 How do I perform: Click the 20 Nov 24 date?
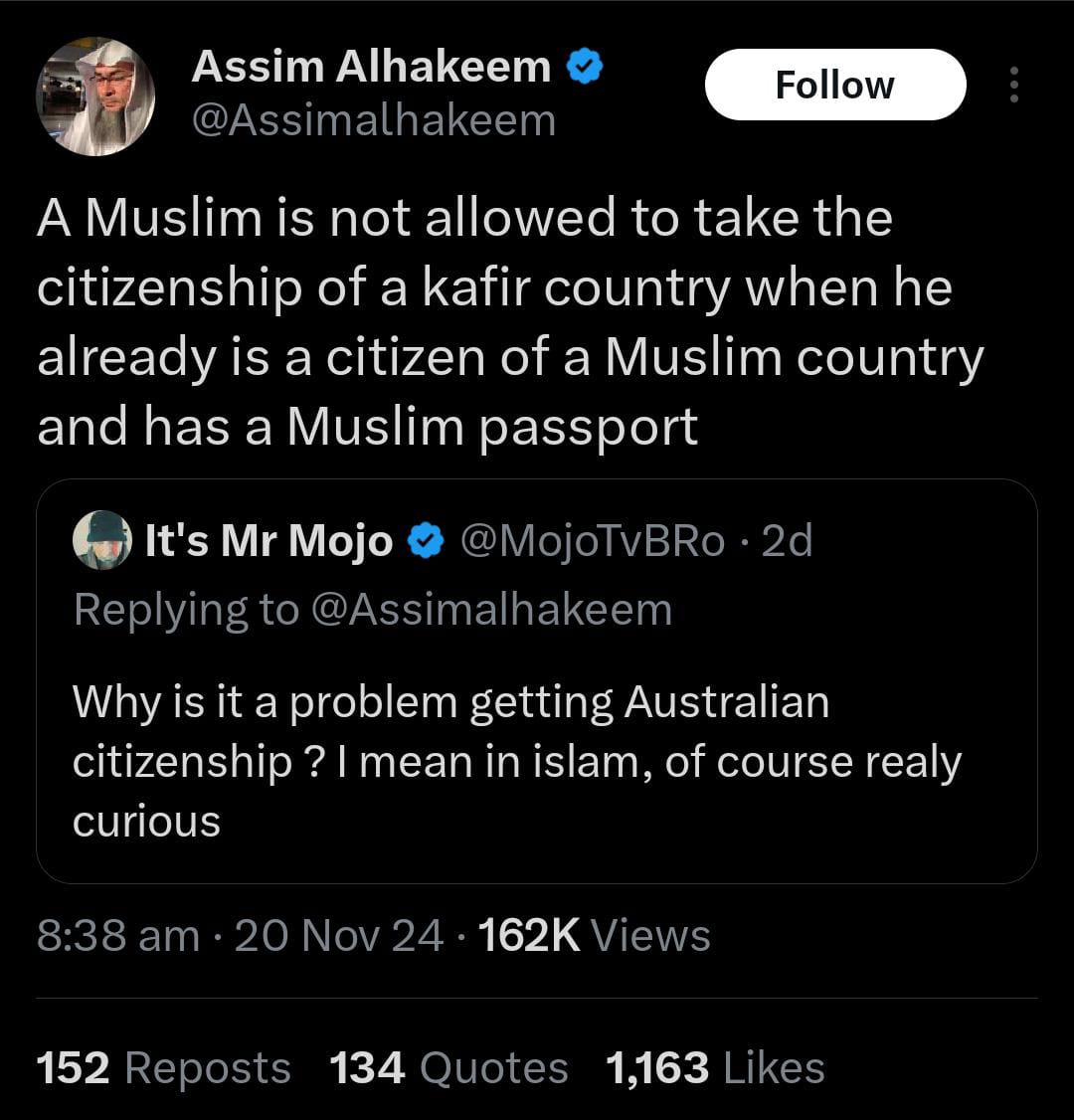point(338,936)
